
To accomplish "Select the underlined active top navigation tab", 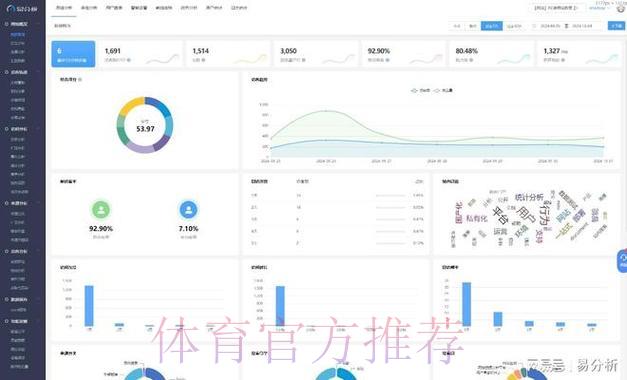I will pos(64,8).
